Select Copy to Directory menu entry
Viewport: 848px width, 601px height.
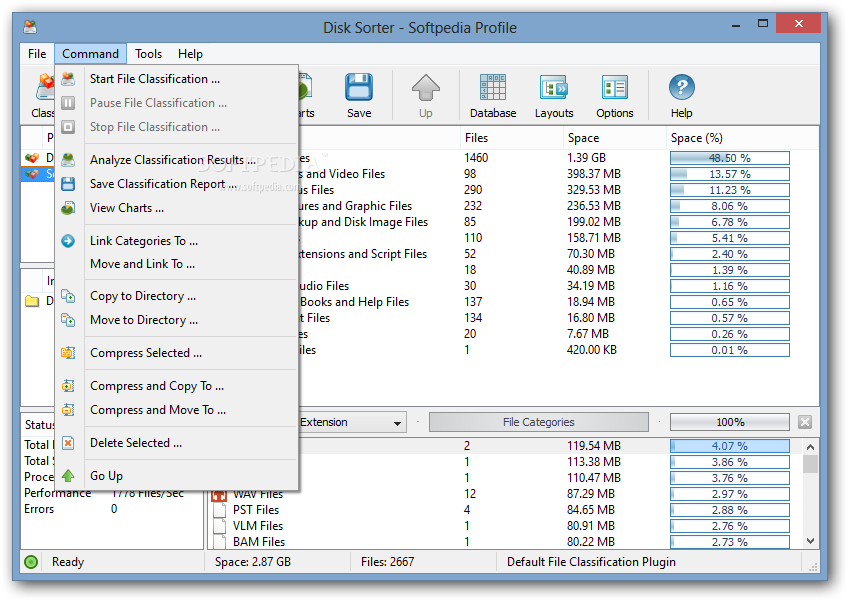click(x=177, y=296)
